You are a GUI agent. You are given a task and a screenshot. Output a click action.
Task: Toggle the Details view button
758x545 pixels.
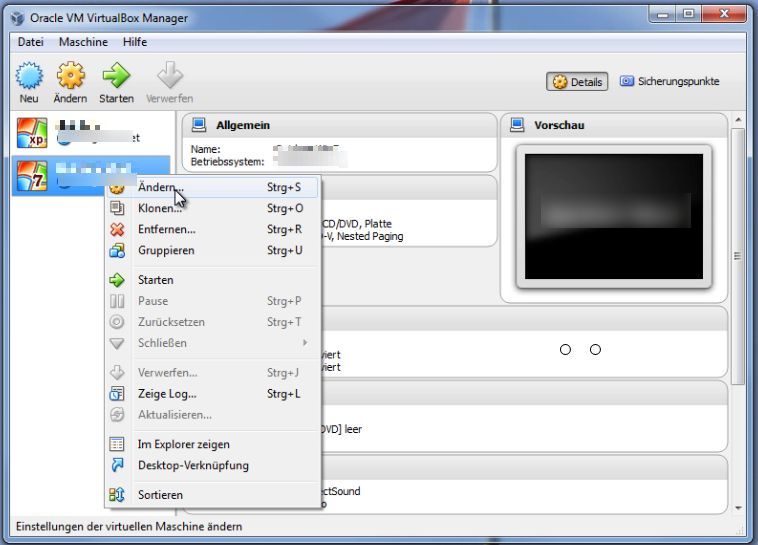pos(578,82)
